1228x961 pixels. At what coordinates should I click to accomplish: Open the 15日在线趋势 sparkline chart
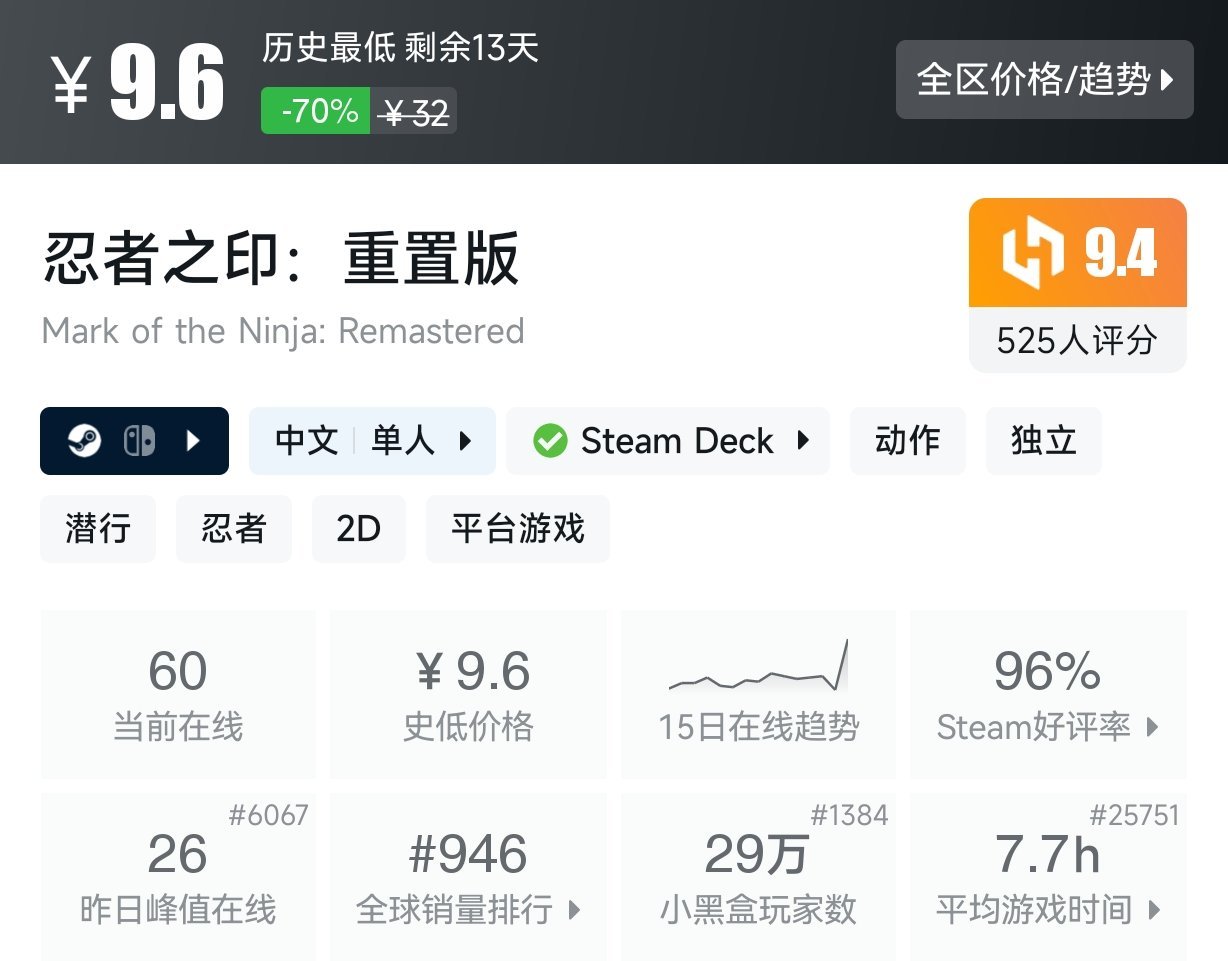pyautogui.click(x=757, y=680)
